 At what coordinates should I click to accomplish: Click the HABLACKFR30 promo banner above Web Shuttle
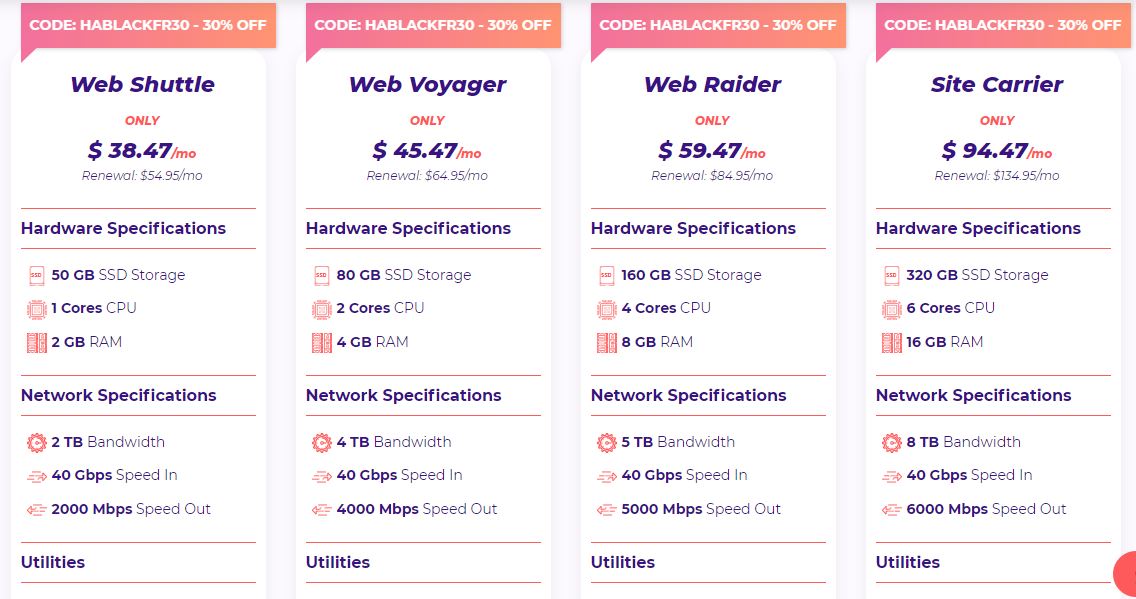(x=148, y=25)
